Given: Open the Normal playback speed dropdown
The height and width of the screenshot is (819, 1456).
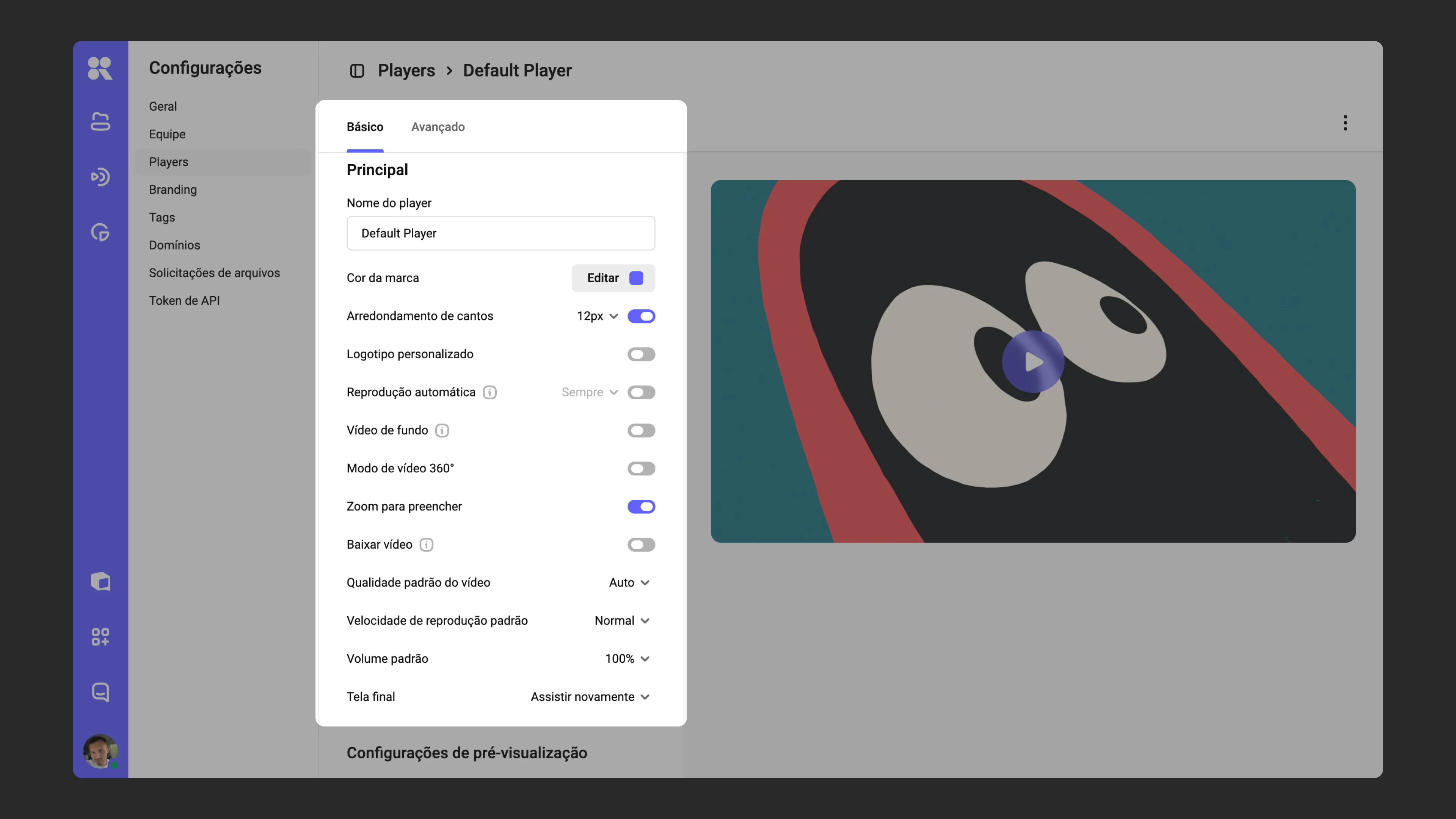Looking at the screenshot, I should click(622, 621).
